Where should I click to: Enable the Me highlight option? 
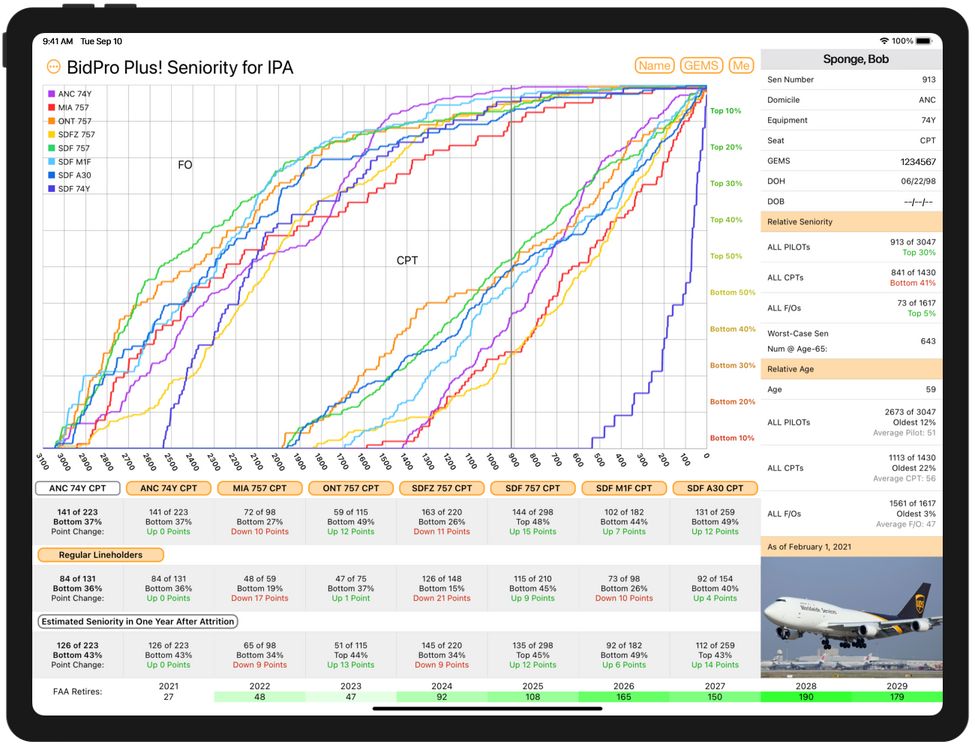[x=742, y=65]
